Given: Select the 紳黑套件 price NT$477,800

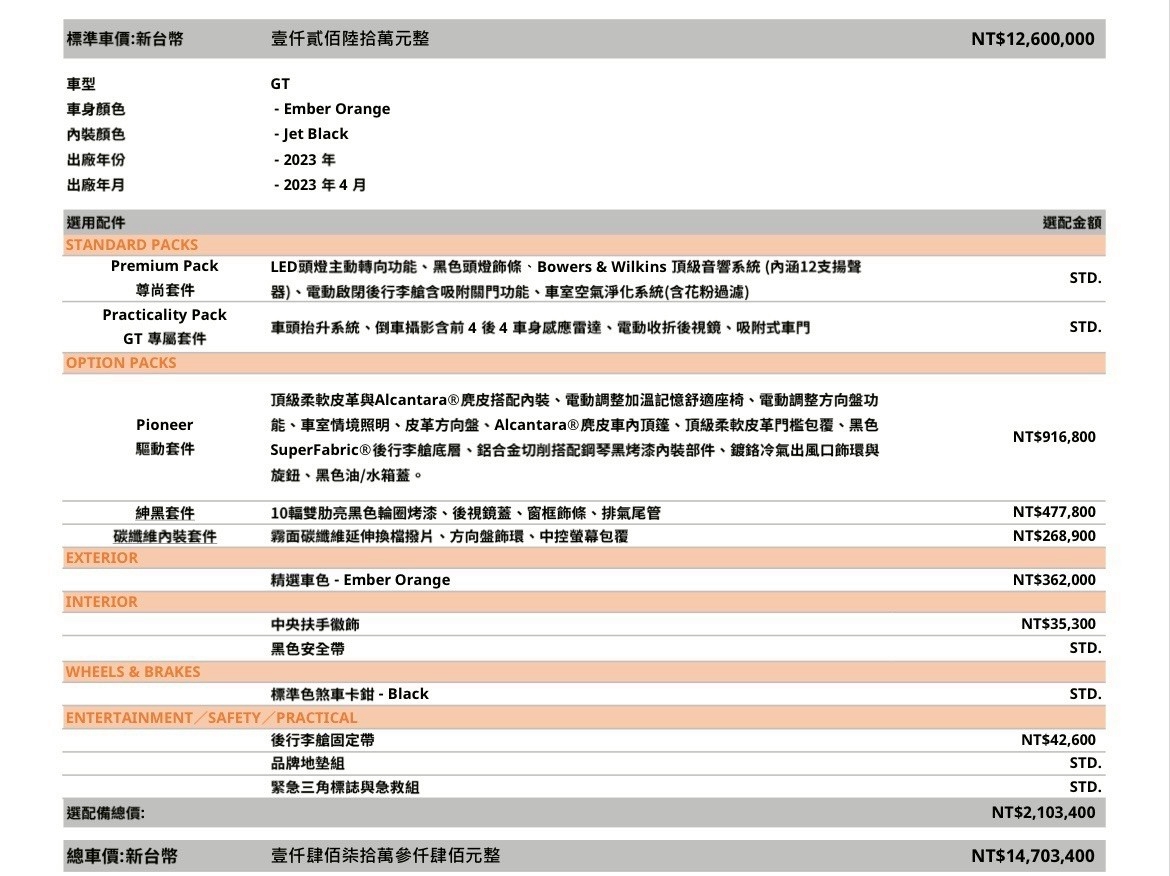Looking at the screenshot, I should click(1054, 512).
